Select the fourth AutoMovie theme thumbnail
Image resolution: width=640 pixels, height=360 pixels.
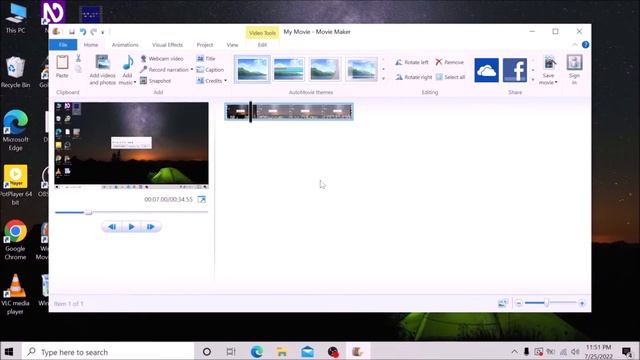coord(361,69)
